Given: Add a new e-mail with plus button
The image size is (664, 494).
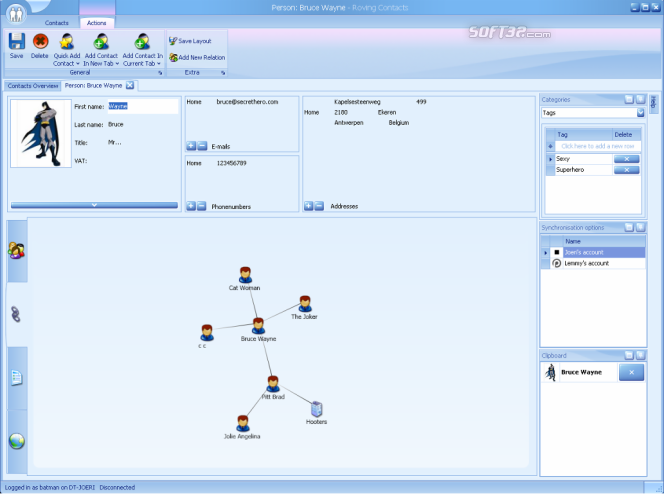Looking at the screenshot, I should tap(191, 146).
